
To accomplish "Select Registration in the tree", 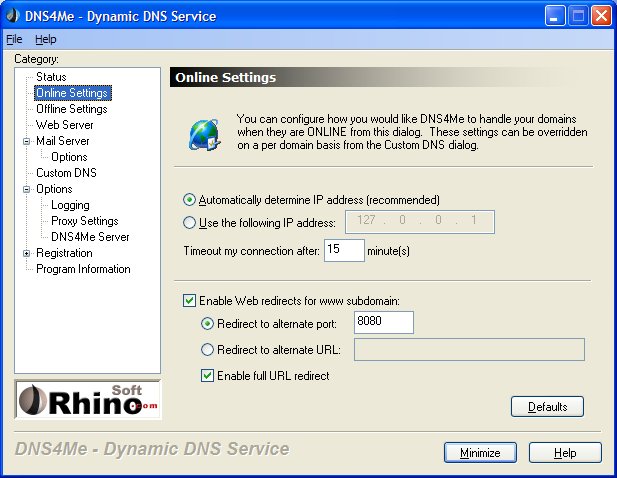I will pos(64,253).
